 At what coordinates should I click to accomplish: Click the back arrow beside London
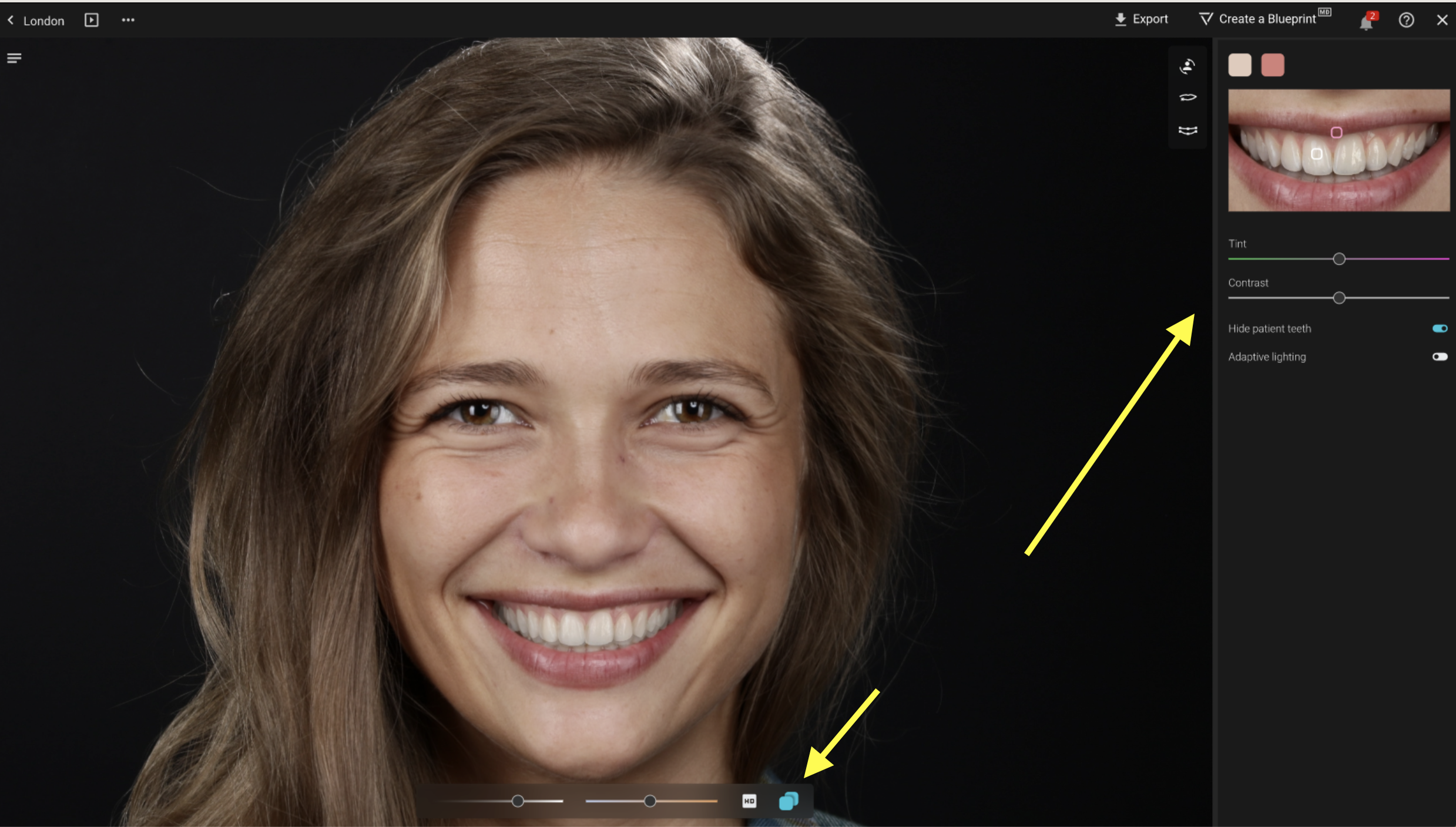point(11,20)
